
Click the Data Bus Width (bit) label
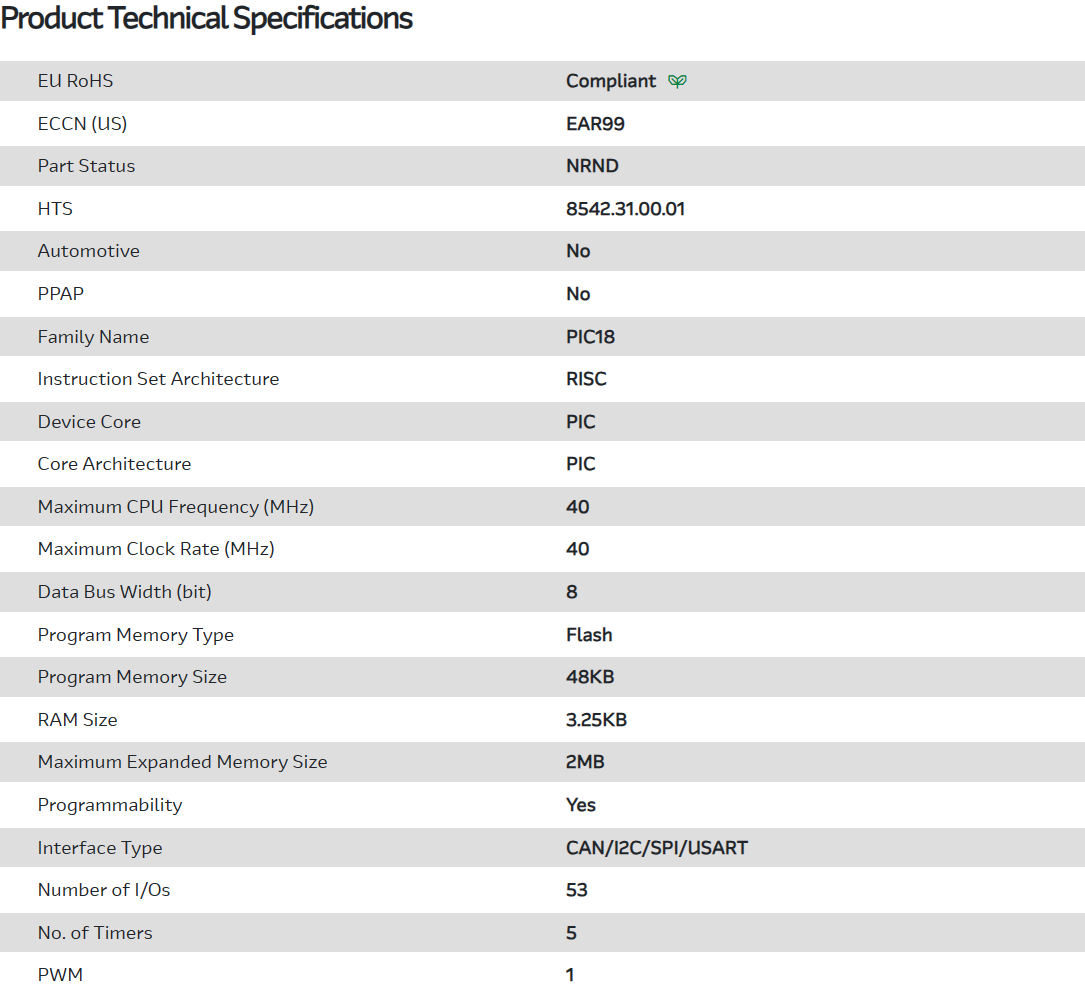[124, 592]
